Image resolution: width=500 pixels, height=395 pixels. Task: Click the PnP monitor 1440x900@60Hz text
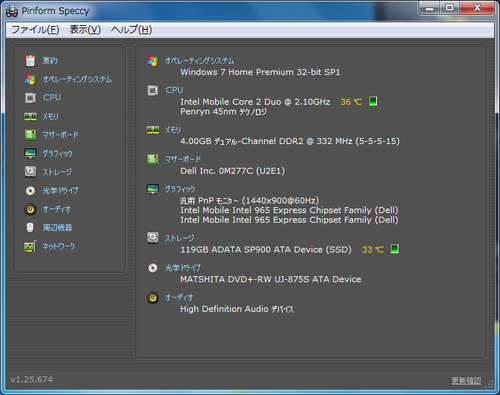click(x=250, y=201)
